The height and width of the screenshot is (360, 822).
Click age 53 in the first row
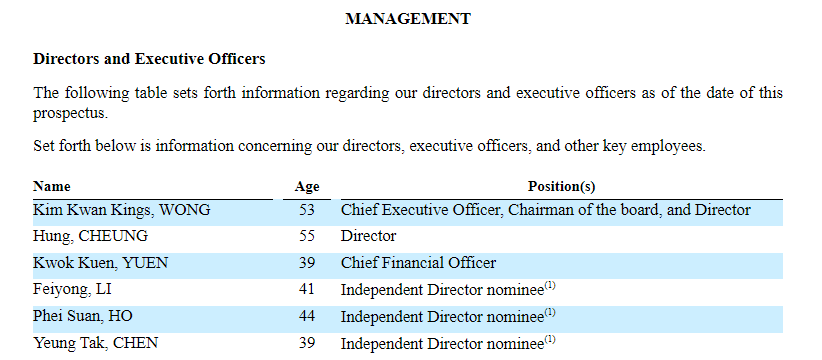tap(307, 210)
